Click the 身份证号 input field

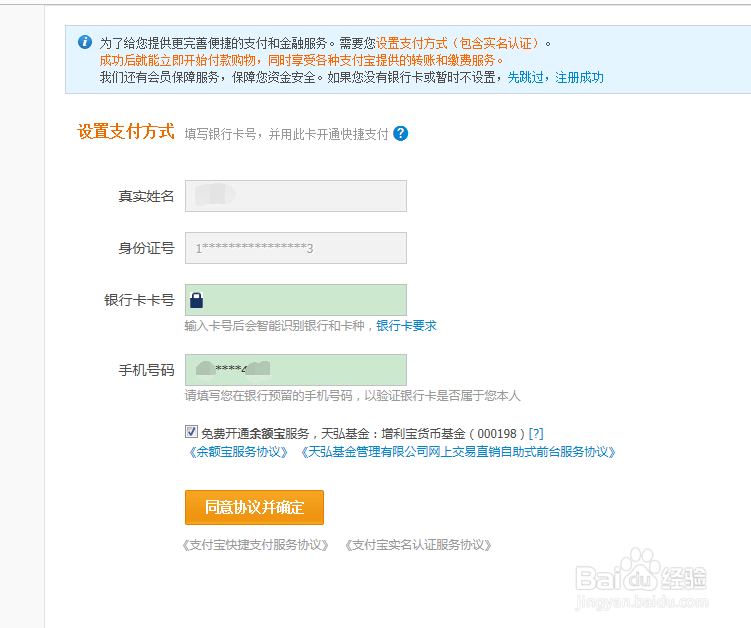click(296, 248)
